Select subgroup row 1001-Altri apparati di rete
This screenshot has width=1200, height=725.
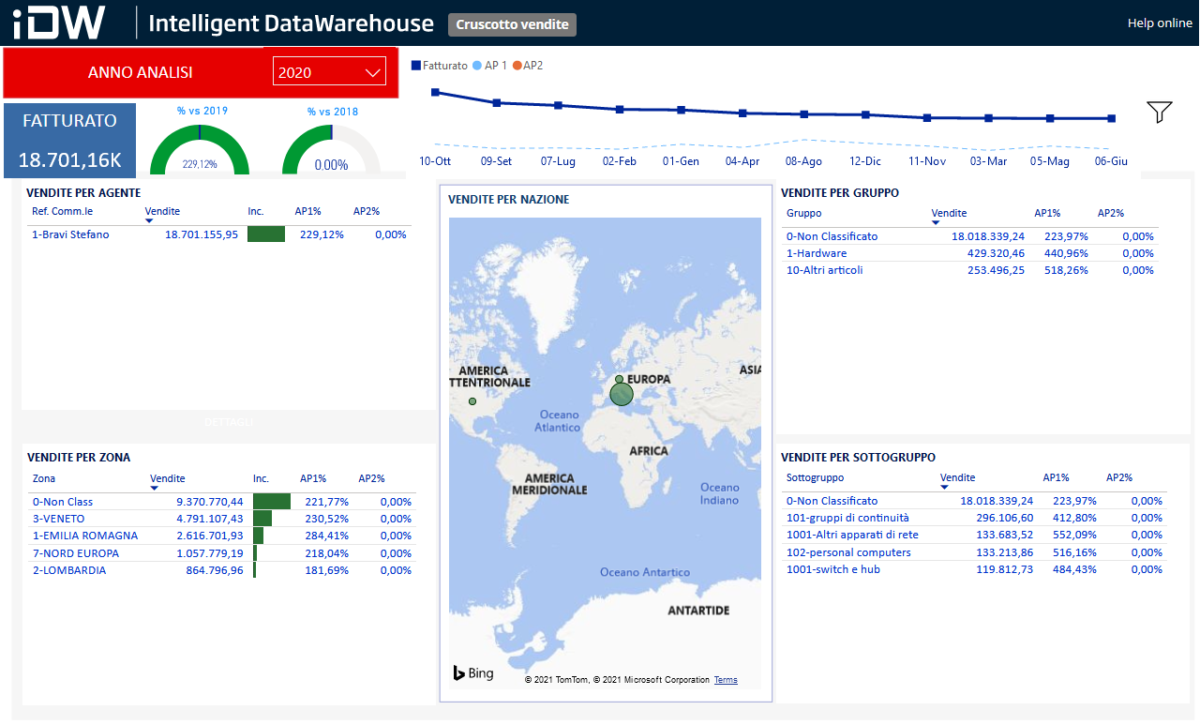pyautogui.click(x=973, y=534)
